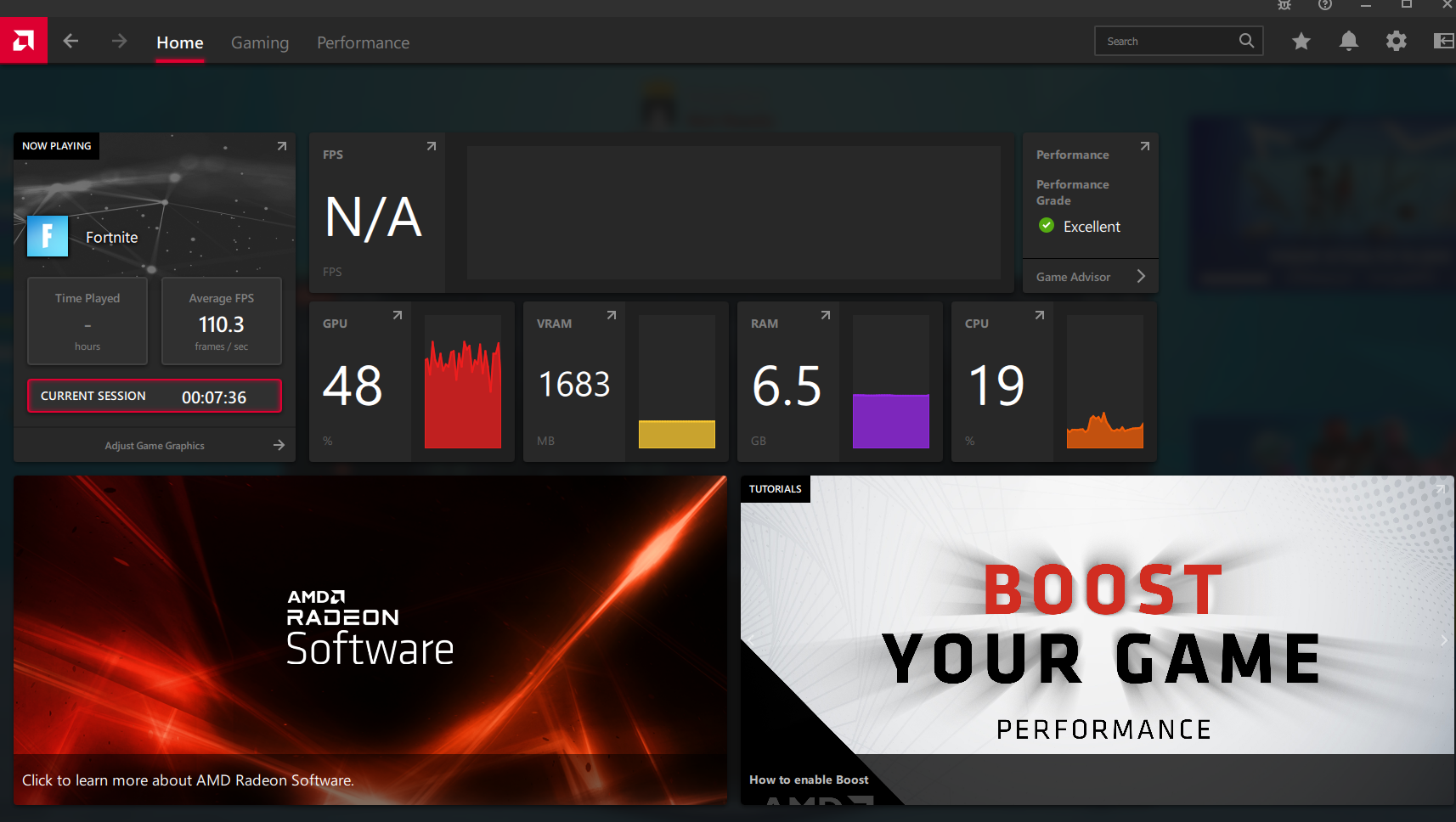Image resolution: width=1456 pixels, height=822 pixels.
Task: Open the How to enable Boost link
Action: click(809, 780)
